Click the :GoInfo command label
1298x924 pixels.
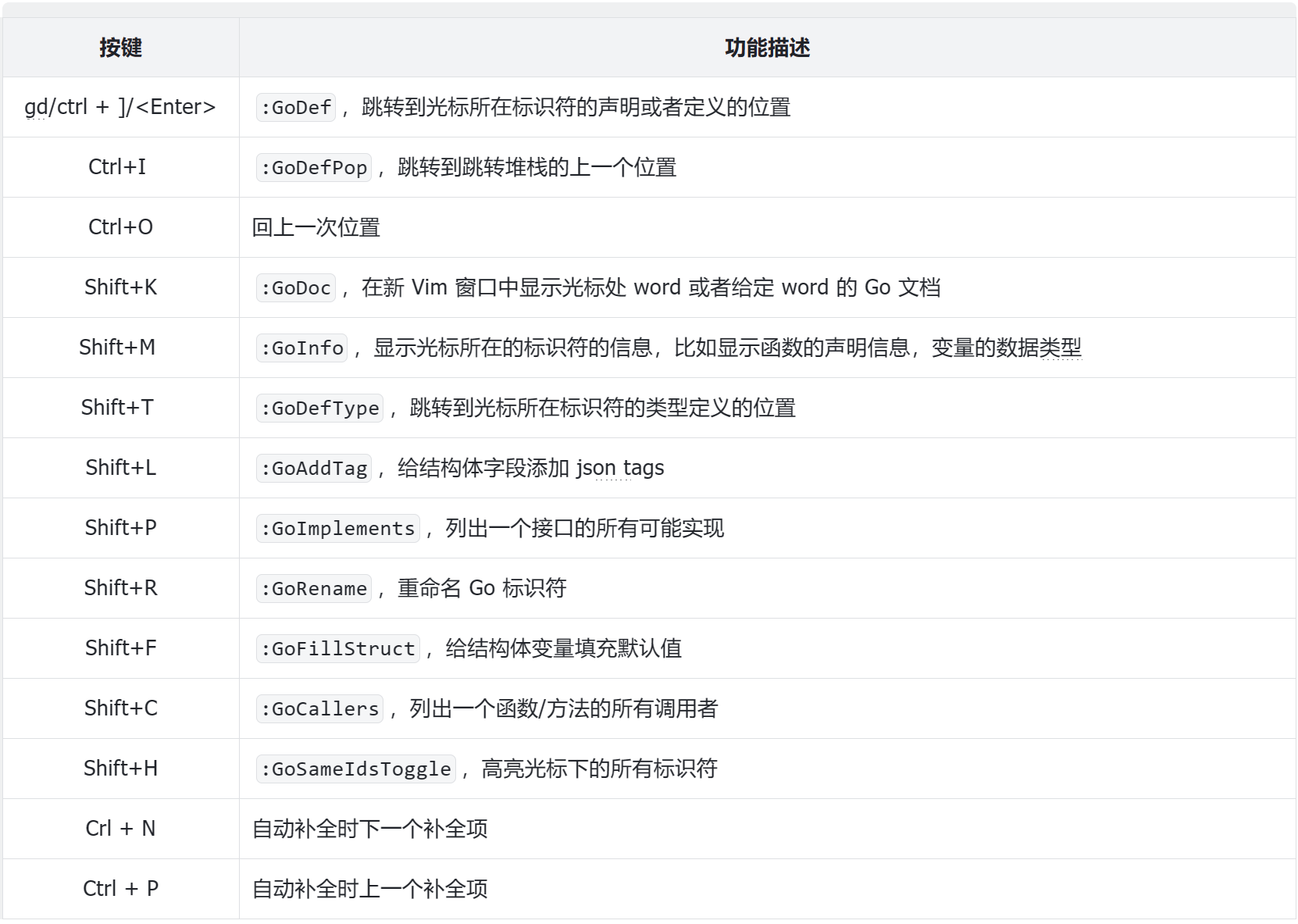coord(301,348)
